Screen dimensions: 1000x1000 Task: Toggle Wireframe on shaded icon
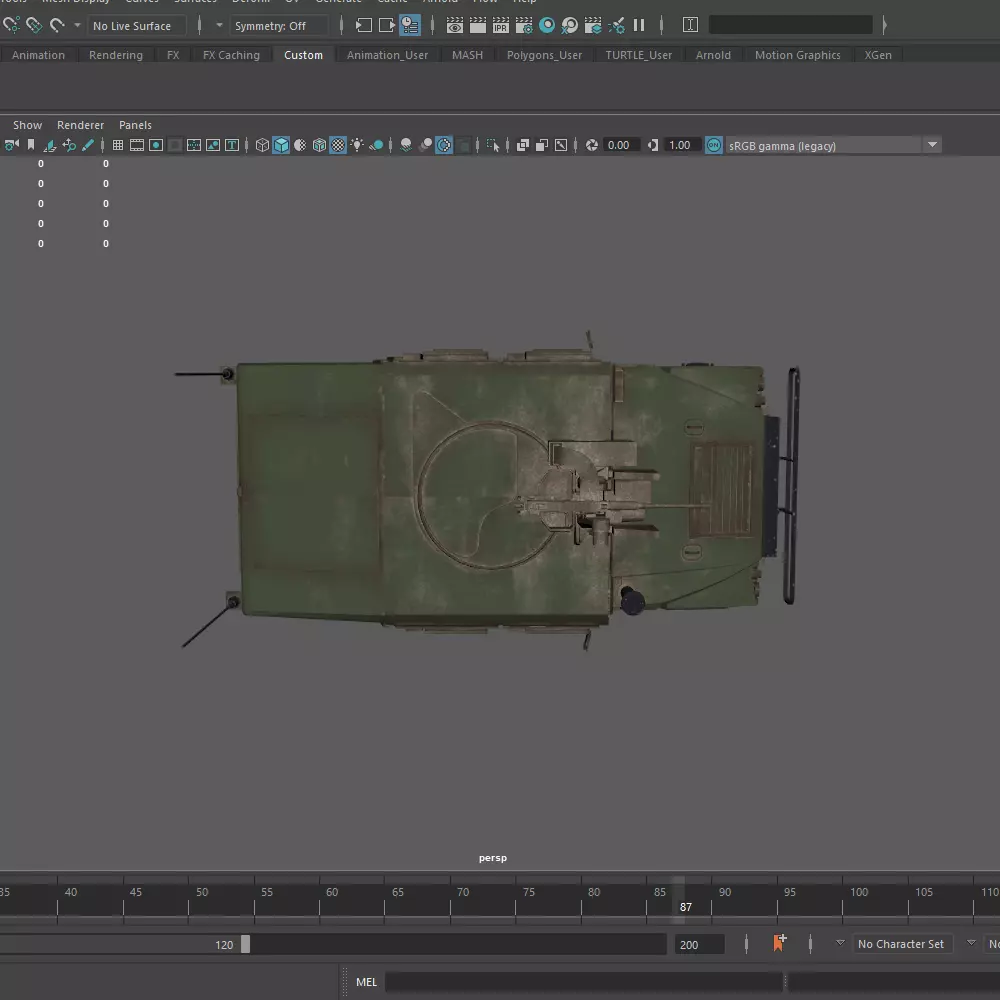(320, 145)
